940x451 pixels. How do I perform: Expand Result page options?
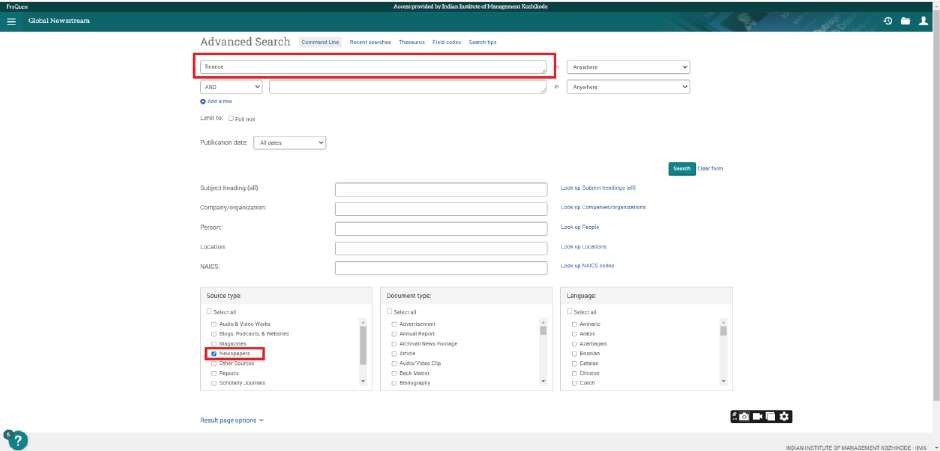(232, 421)
